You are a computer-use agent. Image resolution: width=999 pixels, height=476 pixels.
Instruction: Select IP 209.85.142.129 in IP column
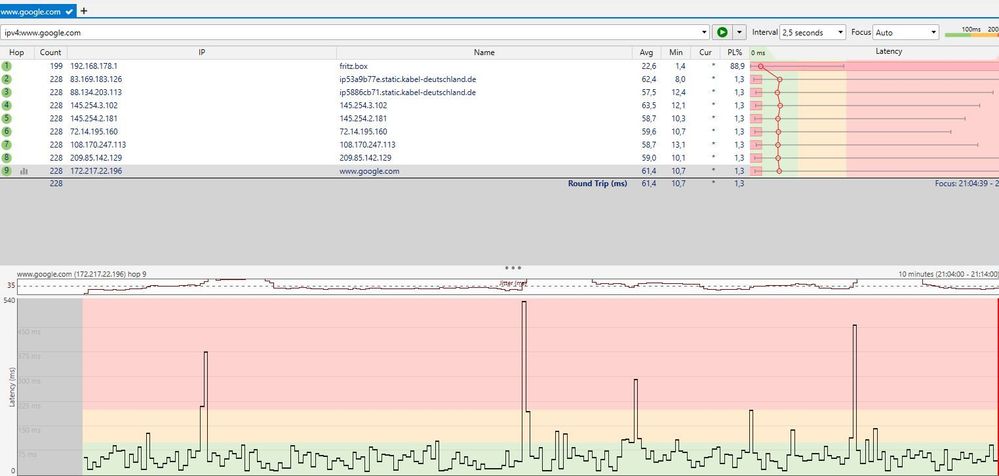tap(96, 157)
